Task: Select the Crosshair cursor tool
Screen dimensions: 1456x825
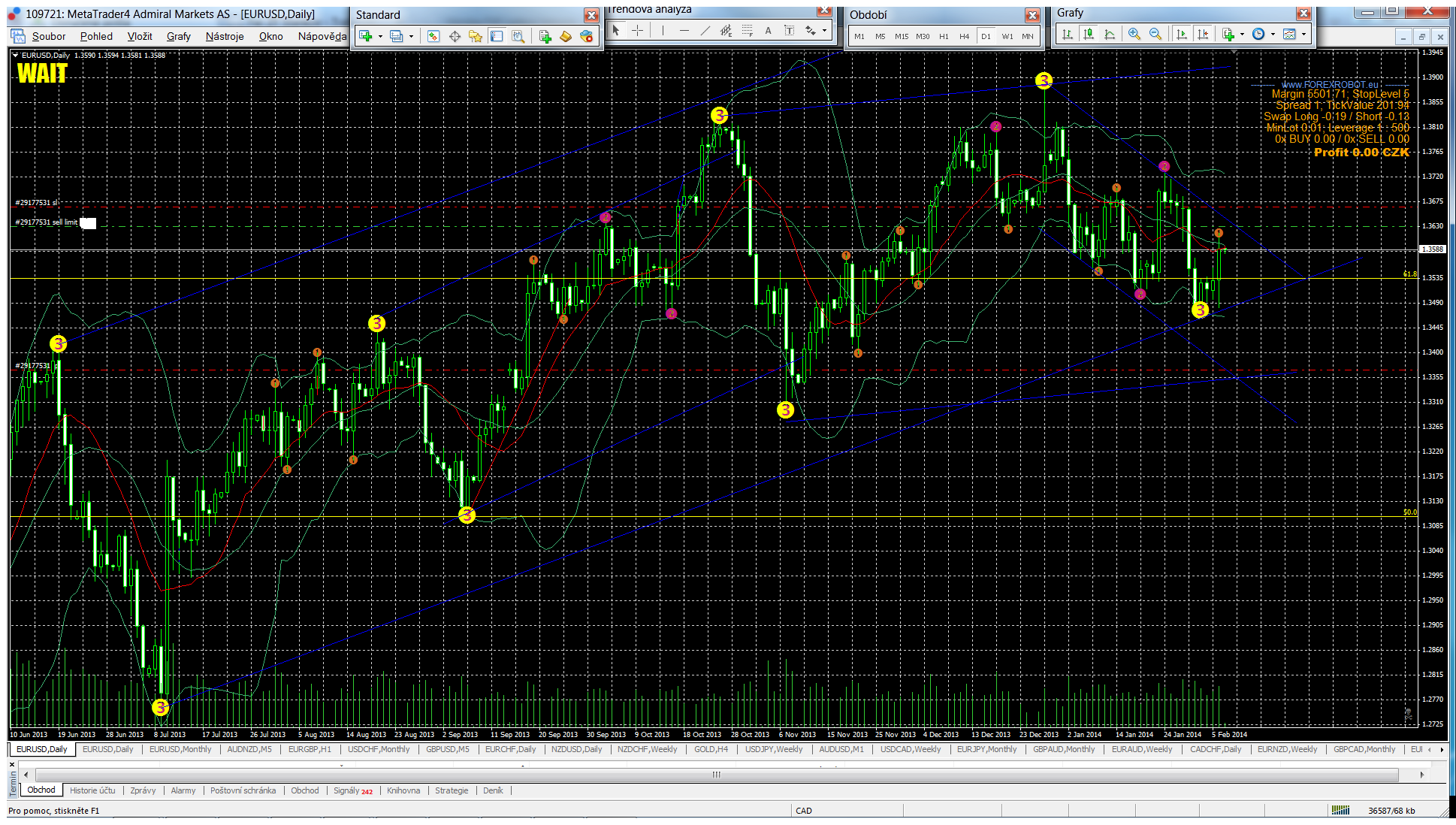Action: (637, 30)
